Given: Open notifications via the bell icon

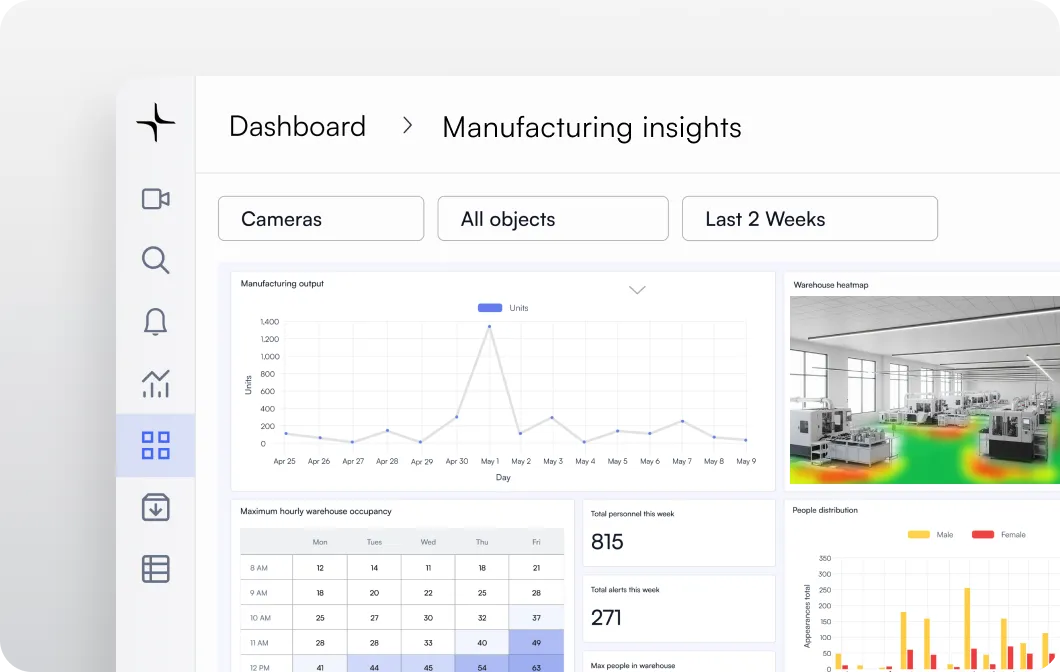Looking at the screenshot, I should point(155,322).
